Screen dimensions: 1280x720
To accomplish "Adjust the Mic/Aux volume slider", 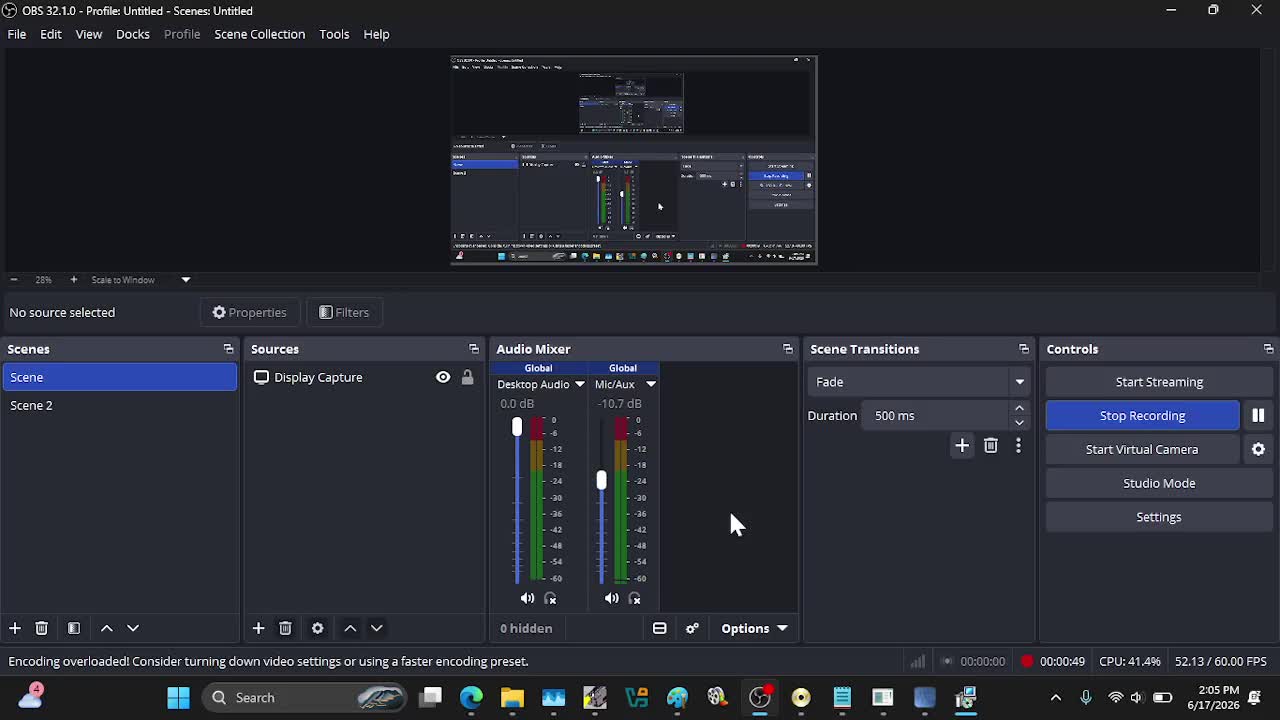I will 601,480.
